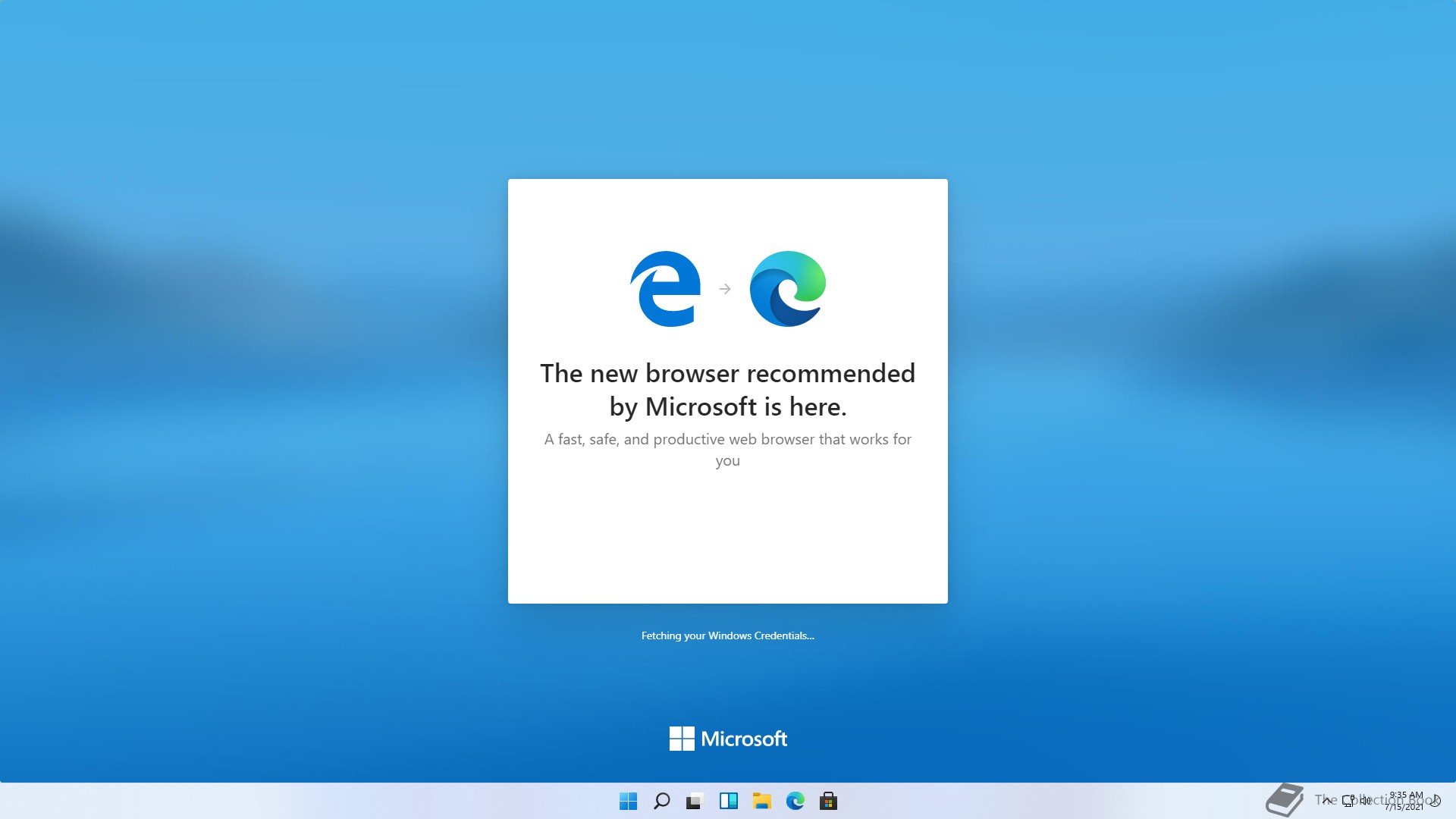Click the Microsoft logo at bottom
The height and width of the screenshot is (819, 1456).
click(728, 739)
